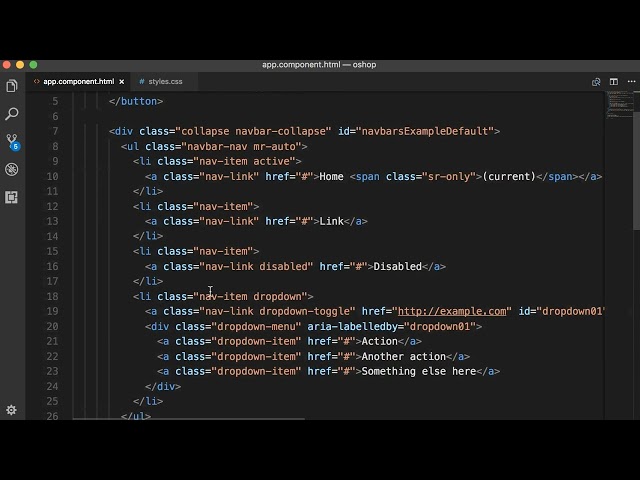The image size is (640, 480).
Task: Open the Manage settings gear
Action: click(x=11, y=410)
